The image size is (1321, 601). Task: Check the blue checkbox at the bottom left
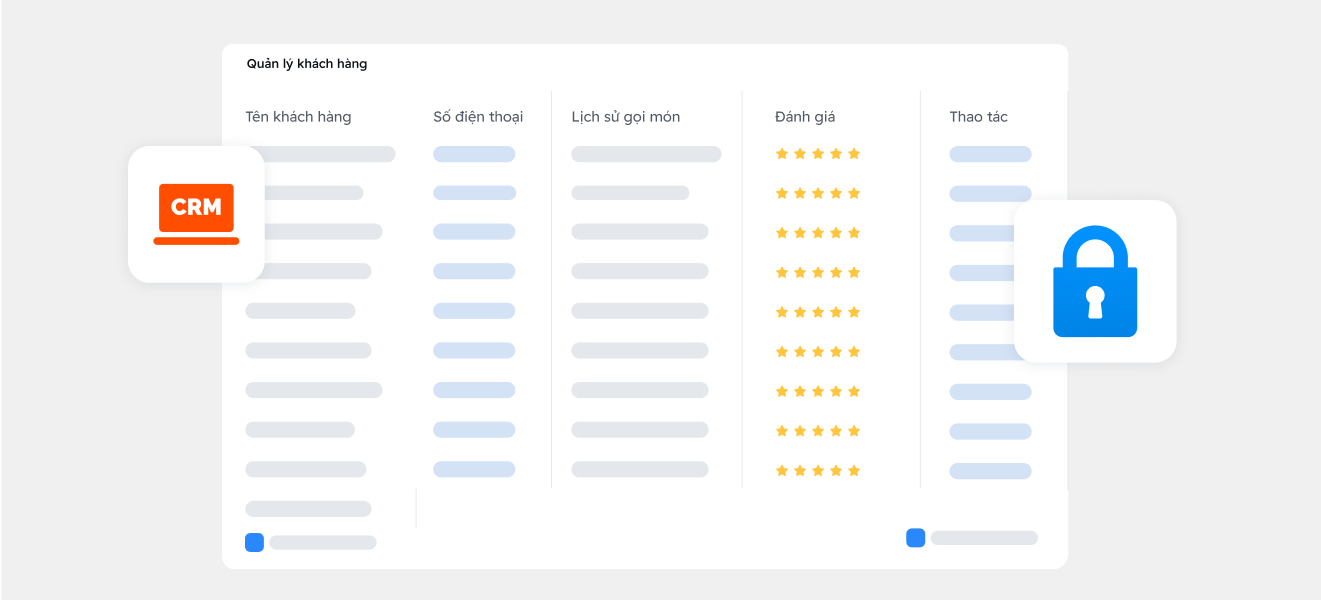[254, 542]
